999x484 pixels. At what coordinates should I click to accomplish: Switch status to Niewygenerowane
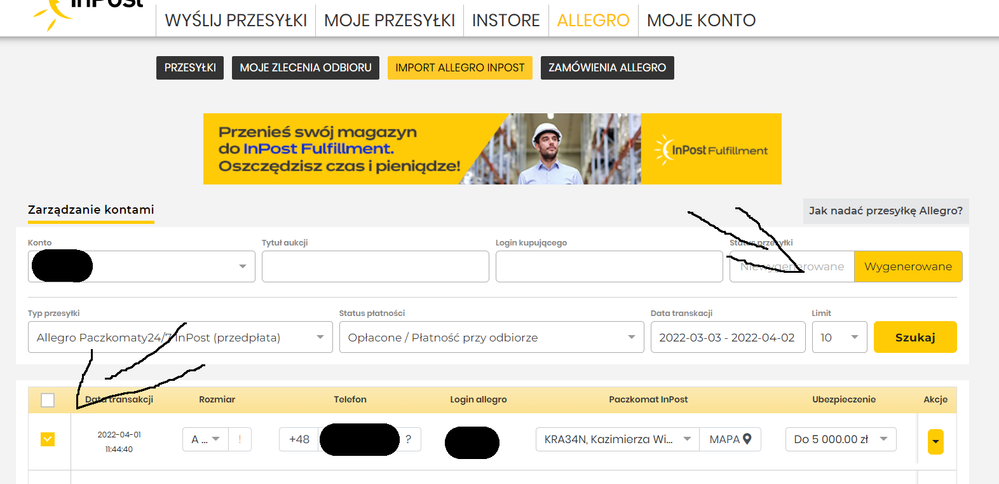792,266
